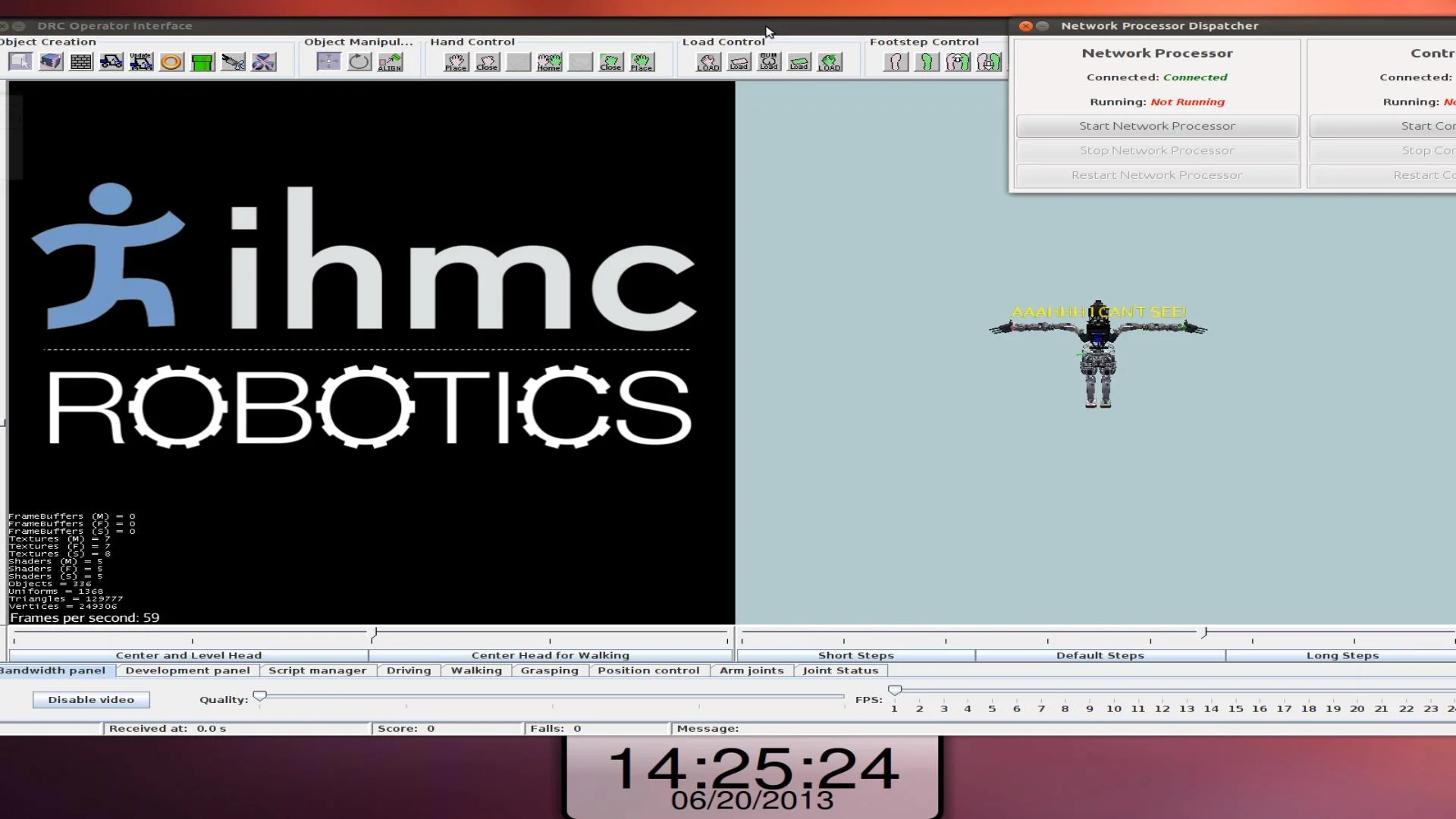
Task: Create a ring object from Object Creation toolbar
Action: (x=171, y=61)
